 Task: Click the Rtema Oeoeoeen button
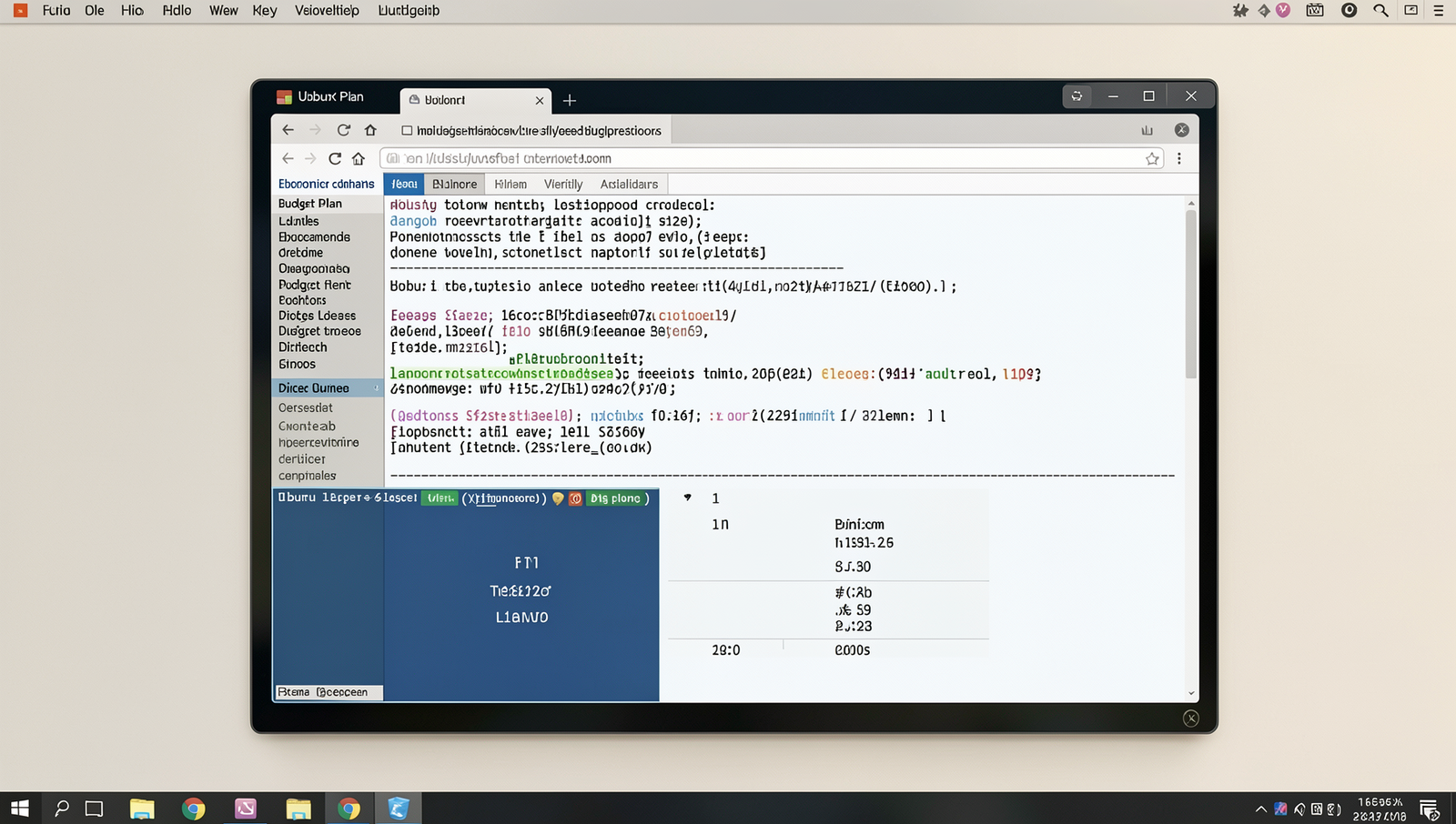328,692
